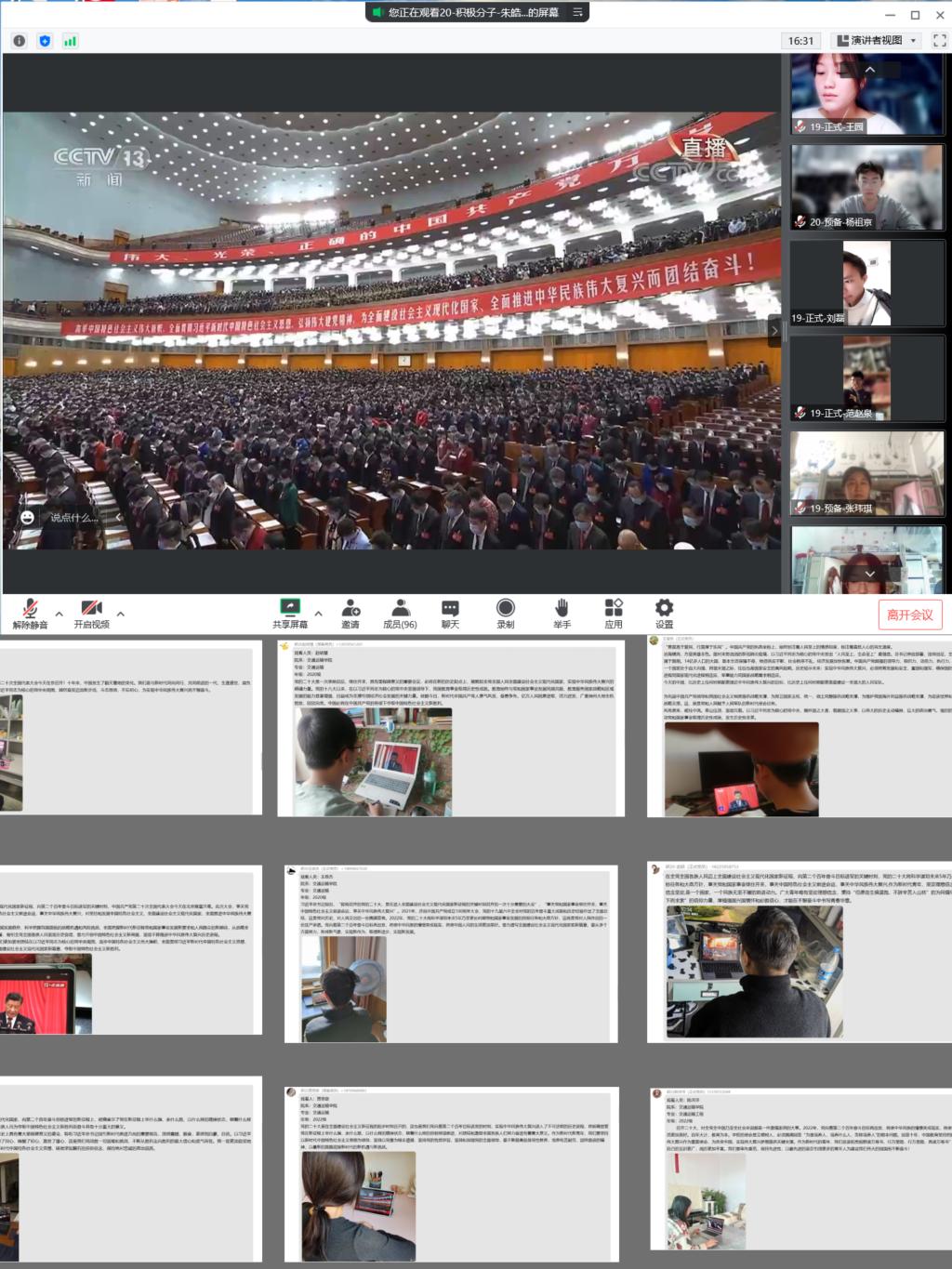Open the screen-share banner menu icon

tap(577, 12)
